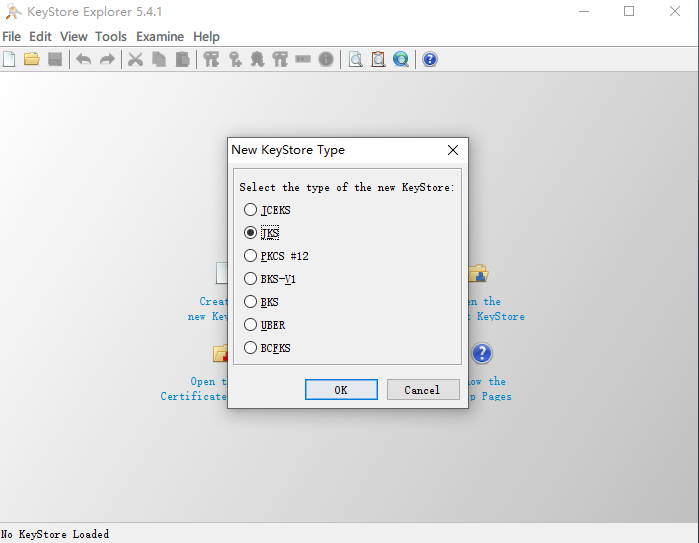The width and height of the screenshot is (699, 543).
Task: Click the 'Create new KeyStore' link text
Action: (x=208, y=309)
